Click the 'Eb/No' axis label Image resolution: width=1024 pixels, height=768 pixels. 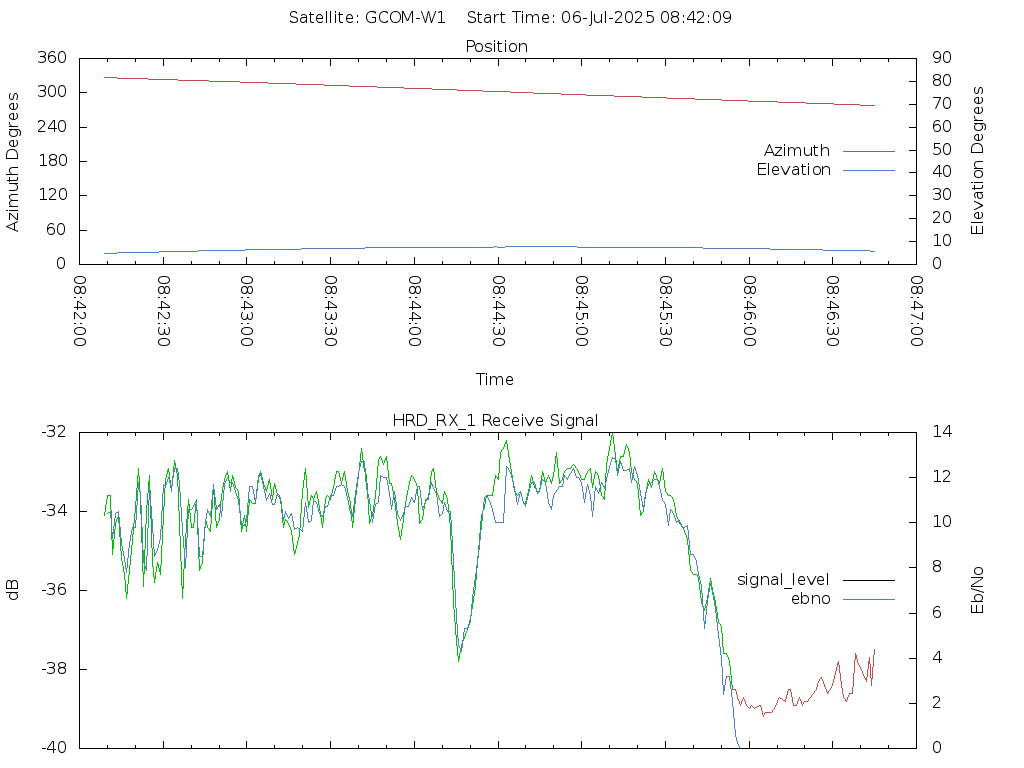[977, 590]
